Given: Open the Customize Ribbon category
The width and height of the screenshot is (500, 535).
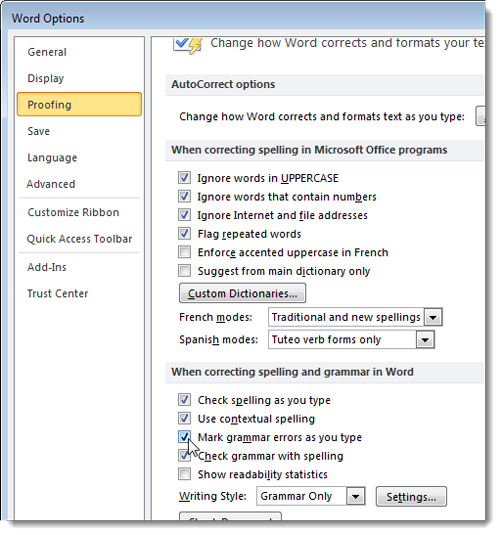Looking at the screenshot, I should coord(73,212).
